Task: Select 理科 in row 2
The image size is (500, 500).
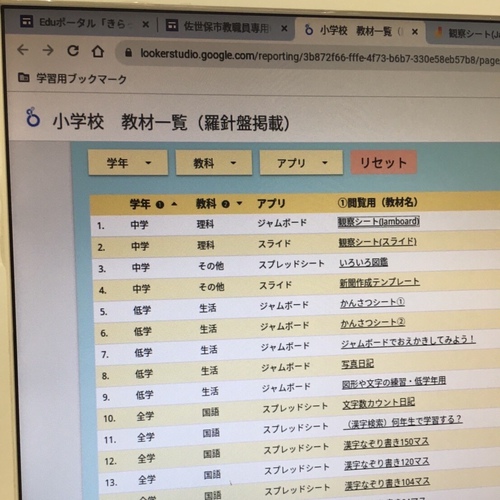Action: click(x=206, y=246)
